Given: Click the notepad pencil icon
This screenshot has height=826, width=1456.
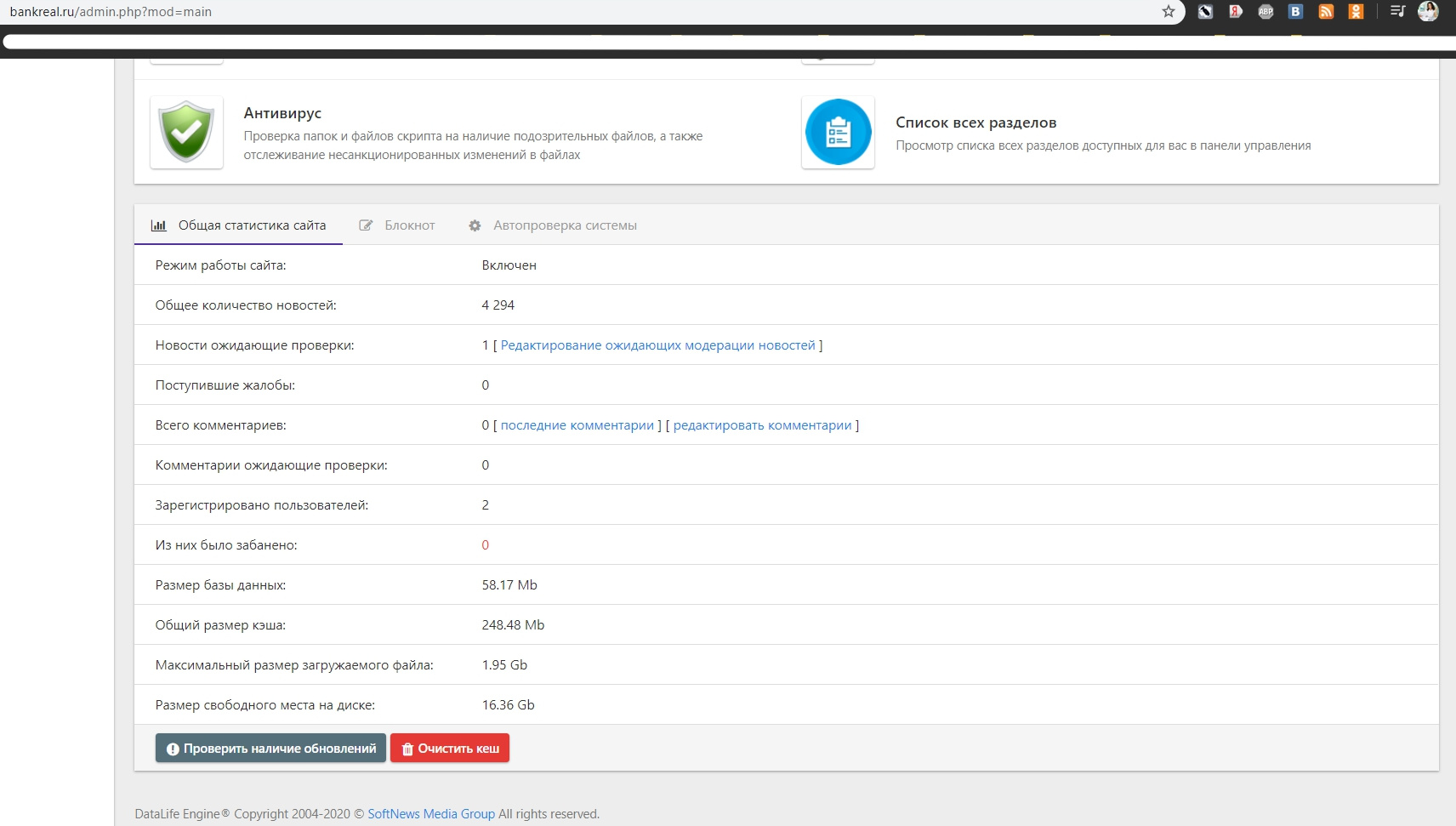Looking at the screenshot, I should tap(366, 225).
